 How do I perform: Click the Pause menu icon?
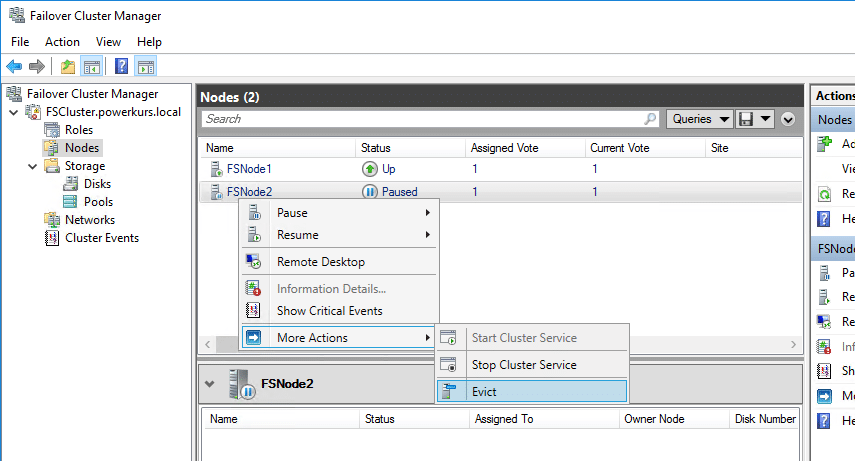255,213
